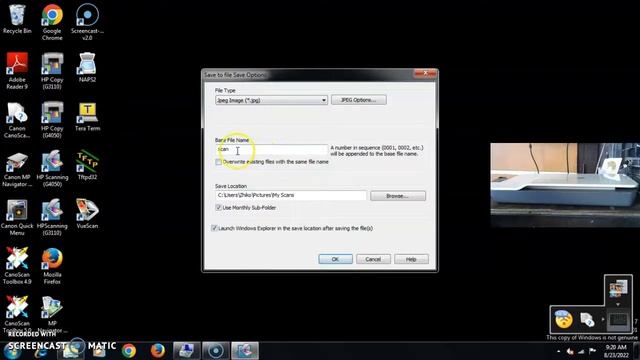Viewport: 640px width, 360px height.
Task: Select the HP Copy (G3110) icon
Action: (52, 71)
